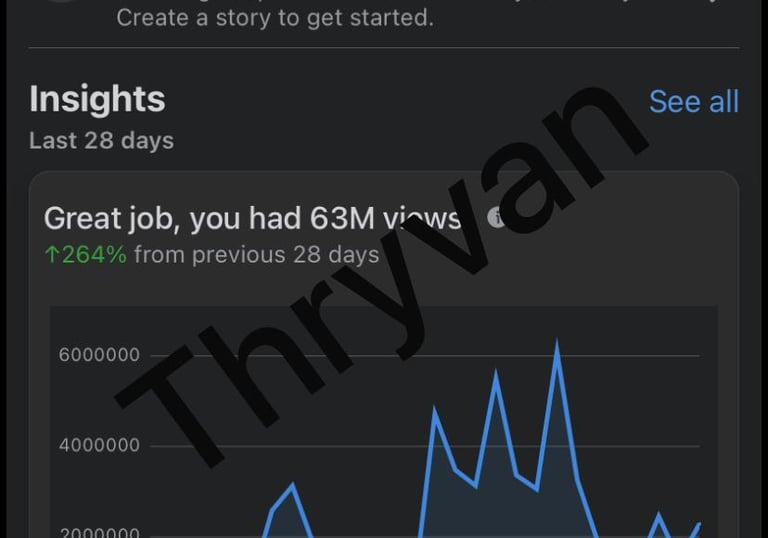Click the 264% growth percentage
768x538 pixels.
pyautogui.click(x=94, y=255)
